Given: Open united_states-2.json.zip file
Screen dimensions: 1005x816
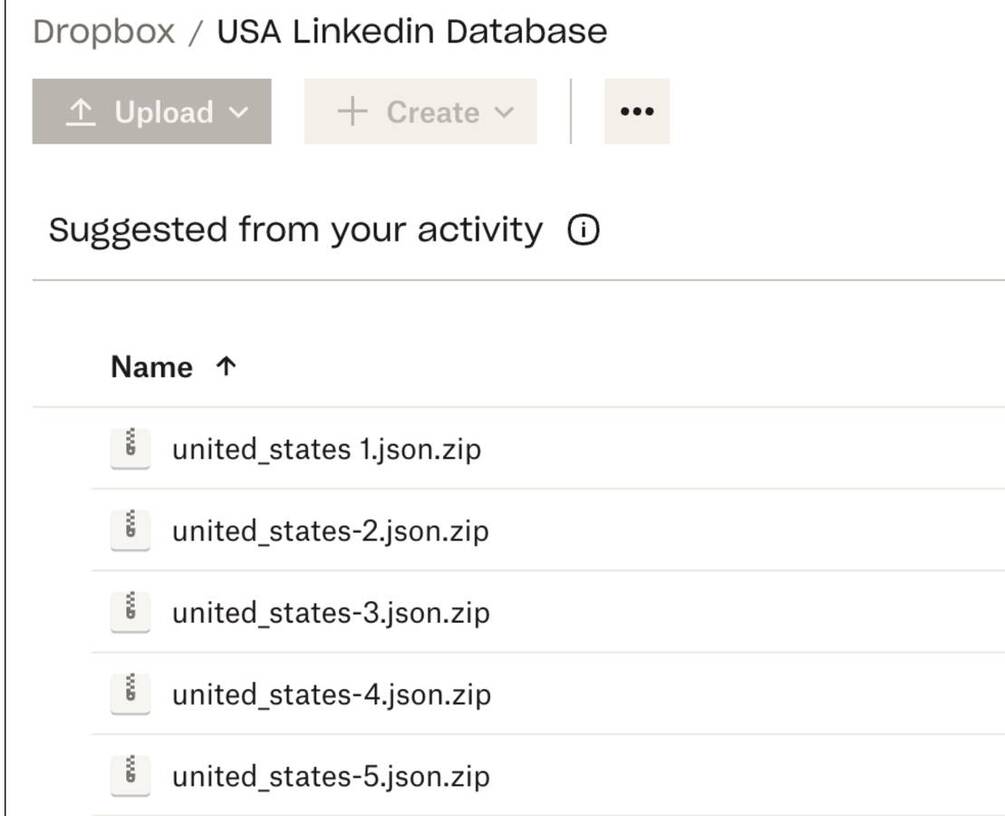Looking at the screenshot, I should [x=330, y=531].
